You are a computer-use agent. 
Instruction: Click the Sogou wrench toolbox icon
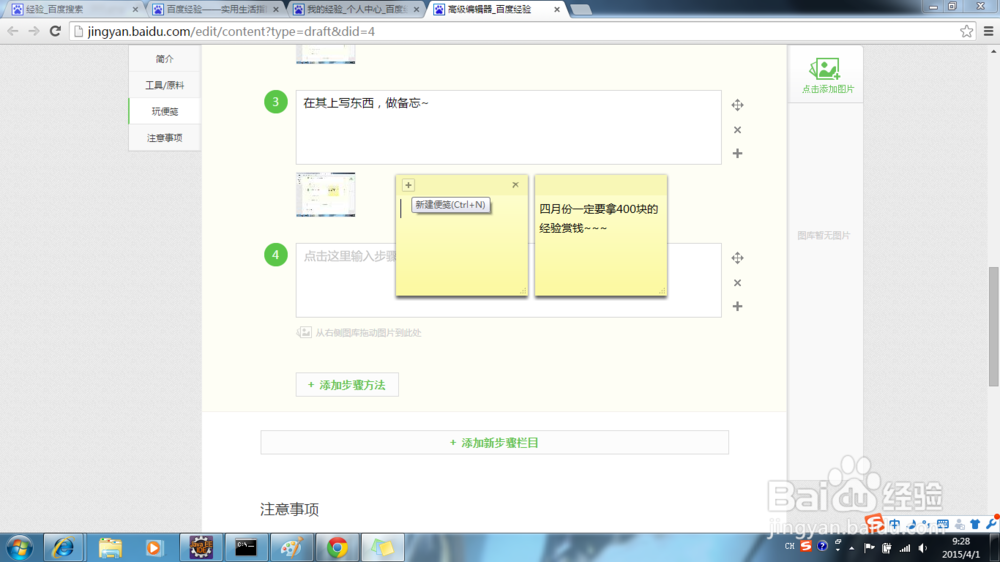click(991, 524)
